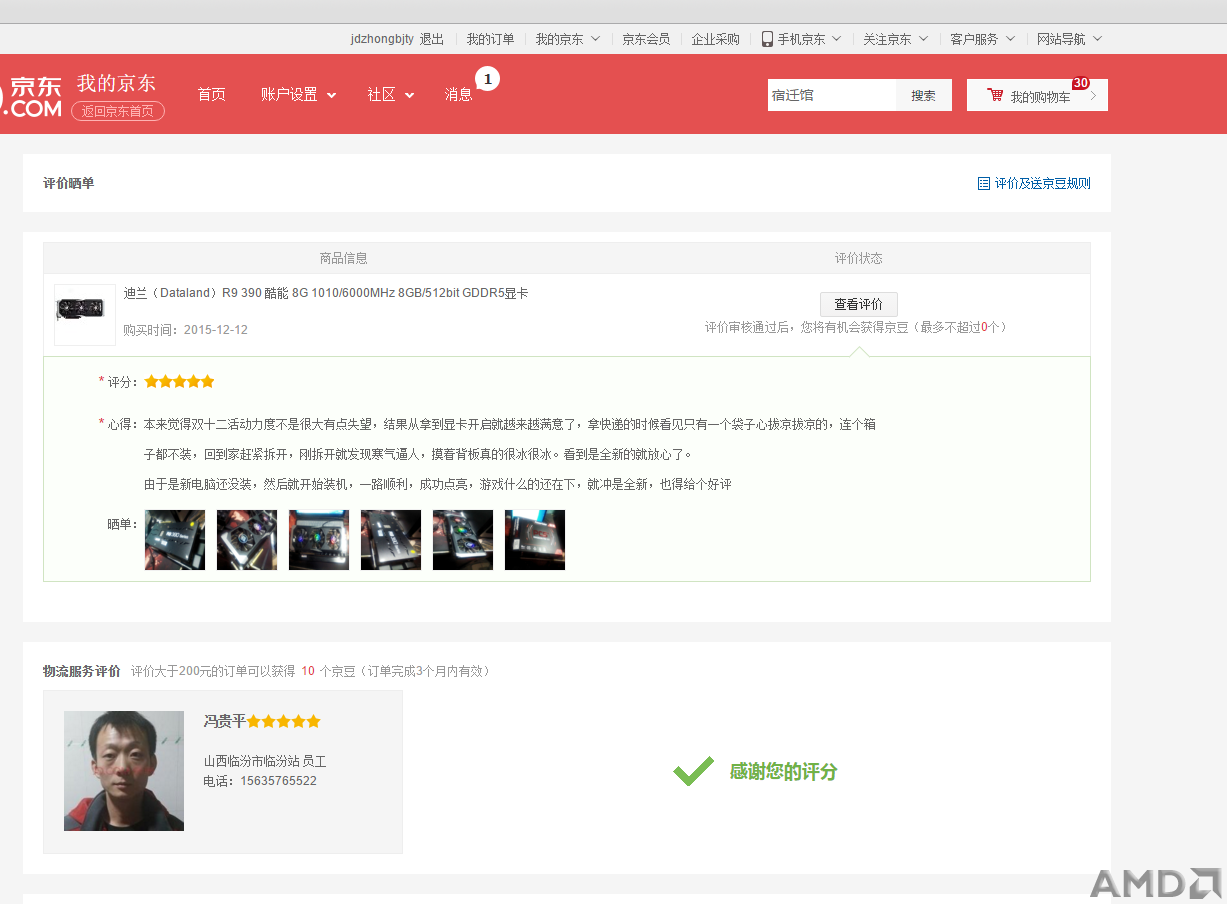Open the 社区 dropdown menu

coord(390,95)
